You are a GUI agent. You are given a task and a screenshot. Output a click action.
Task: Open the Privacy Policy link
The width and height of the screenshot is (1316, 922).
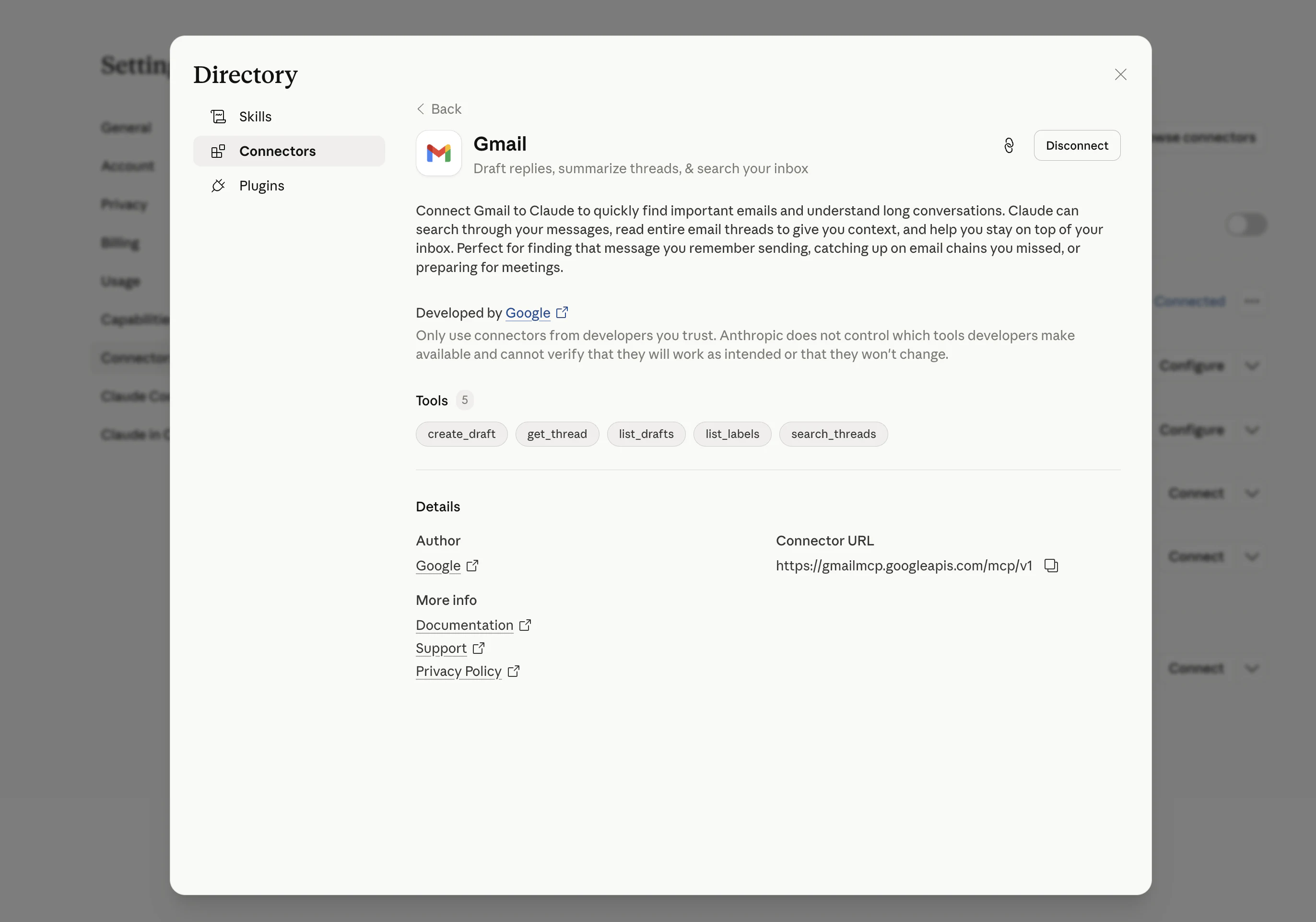click(458, 671)
